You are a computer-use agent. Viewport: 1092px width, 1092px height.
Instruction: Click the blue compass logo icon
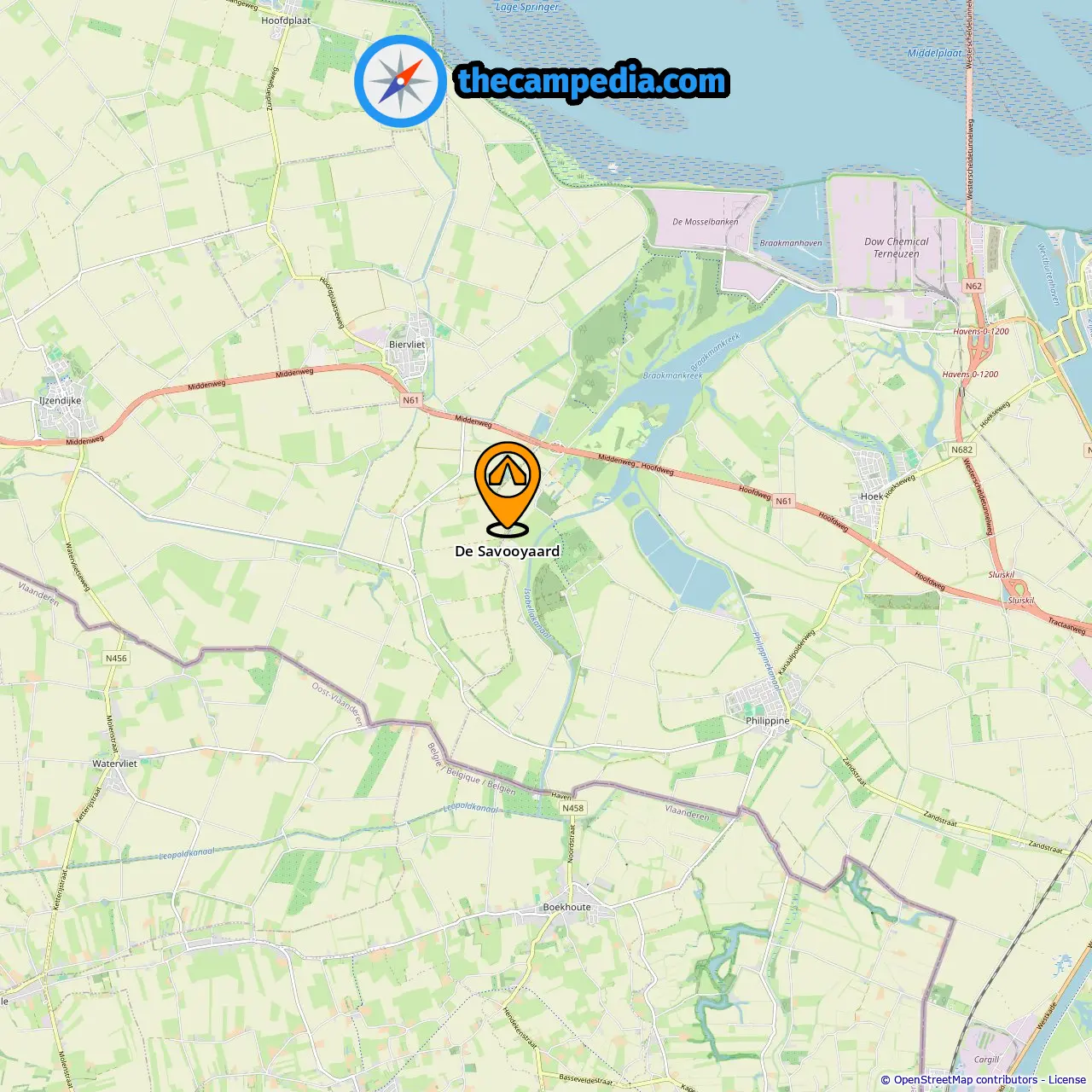[400, 82]
